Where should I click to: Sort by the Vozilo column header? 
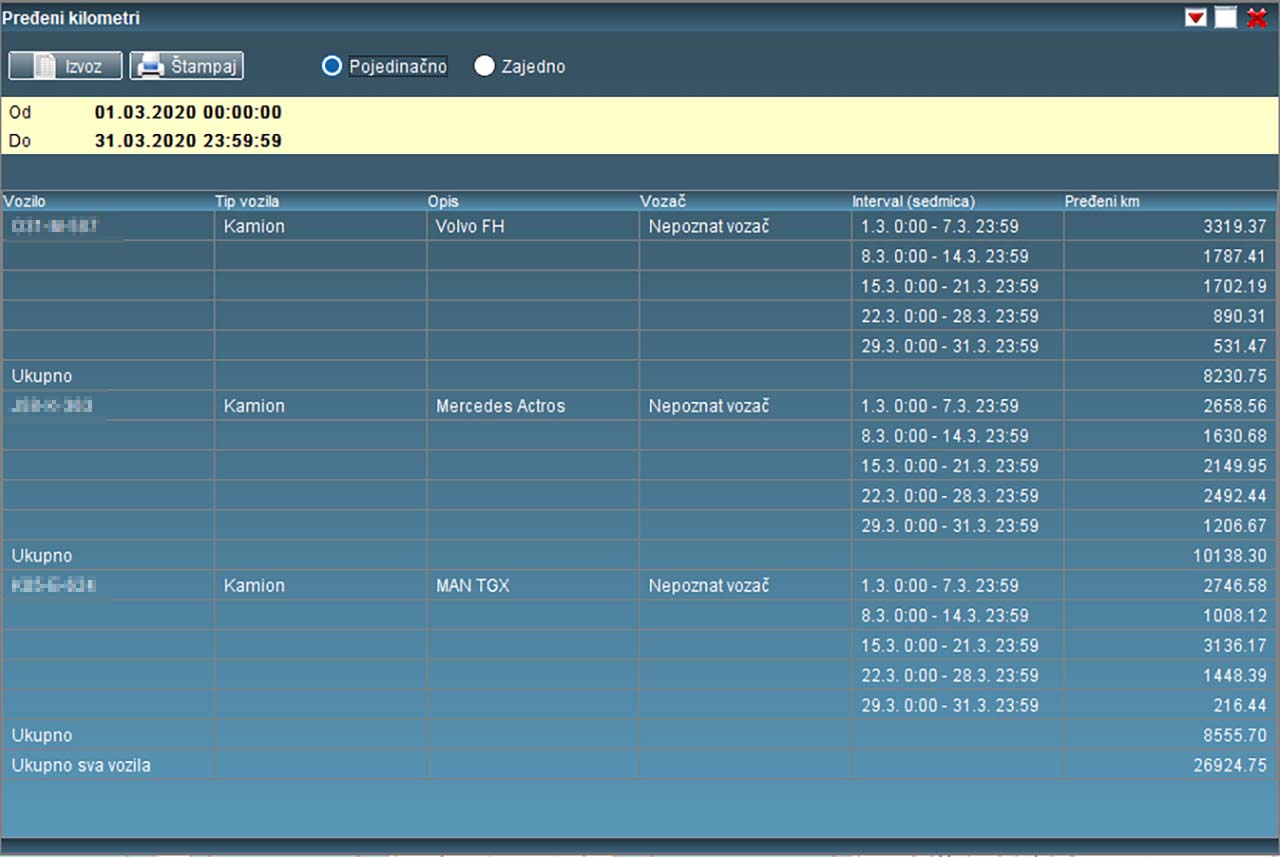[25, 202]
